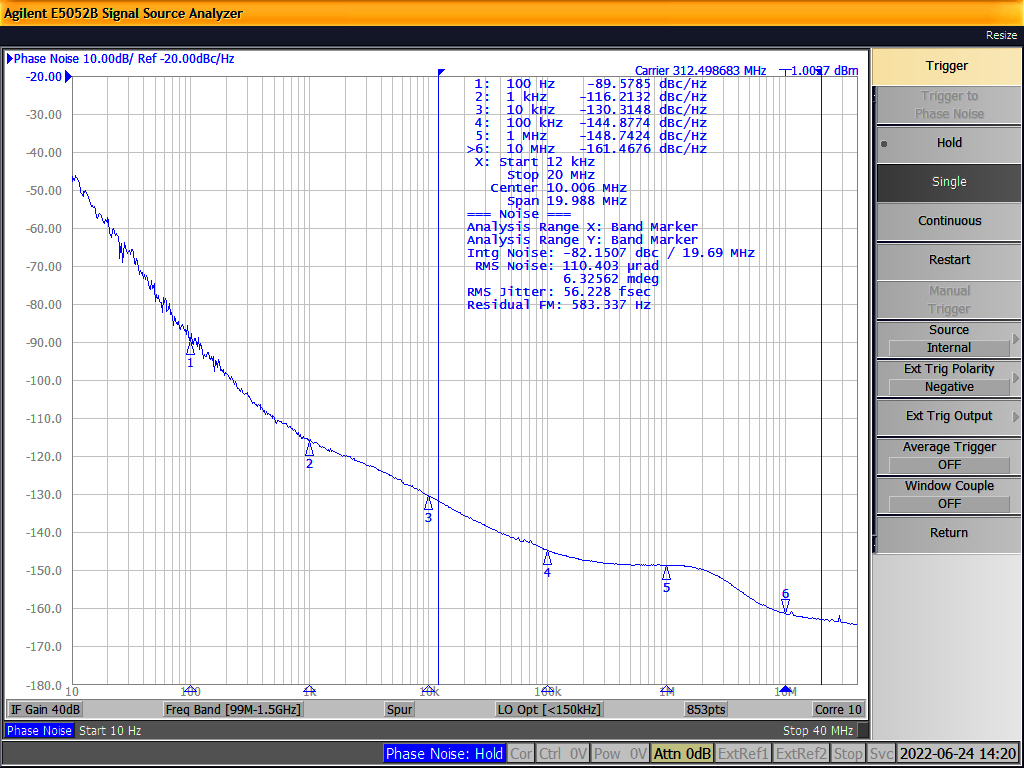1024x768 pixels.
Task: Expand the Source Internal submenu
Action: point(948,339)
